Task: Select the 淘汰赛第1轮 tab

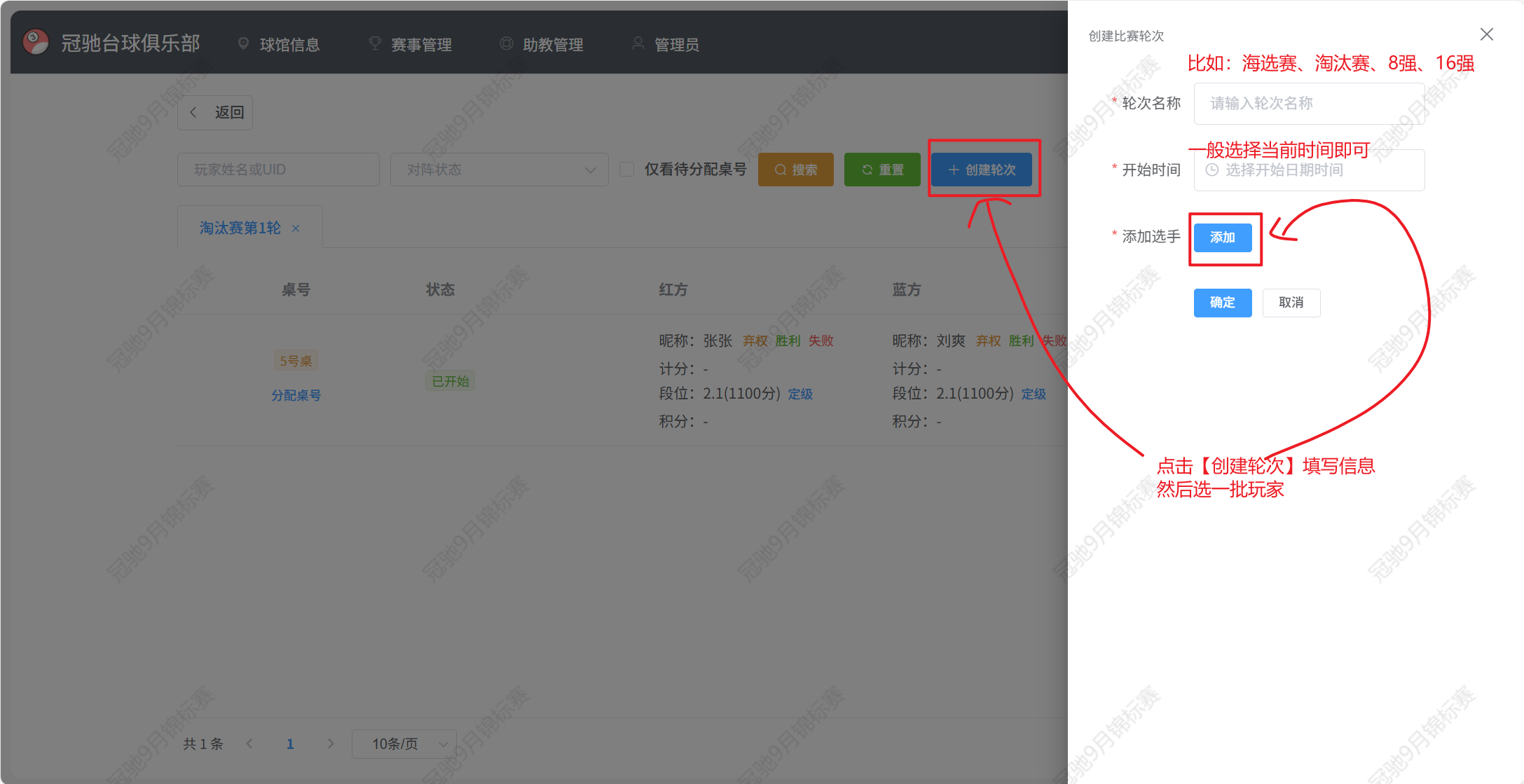Action: (x=240, y=228)
